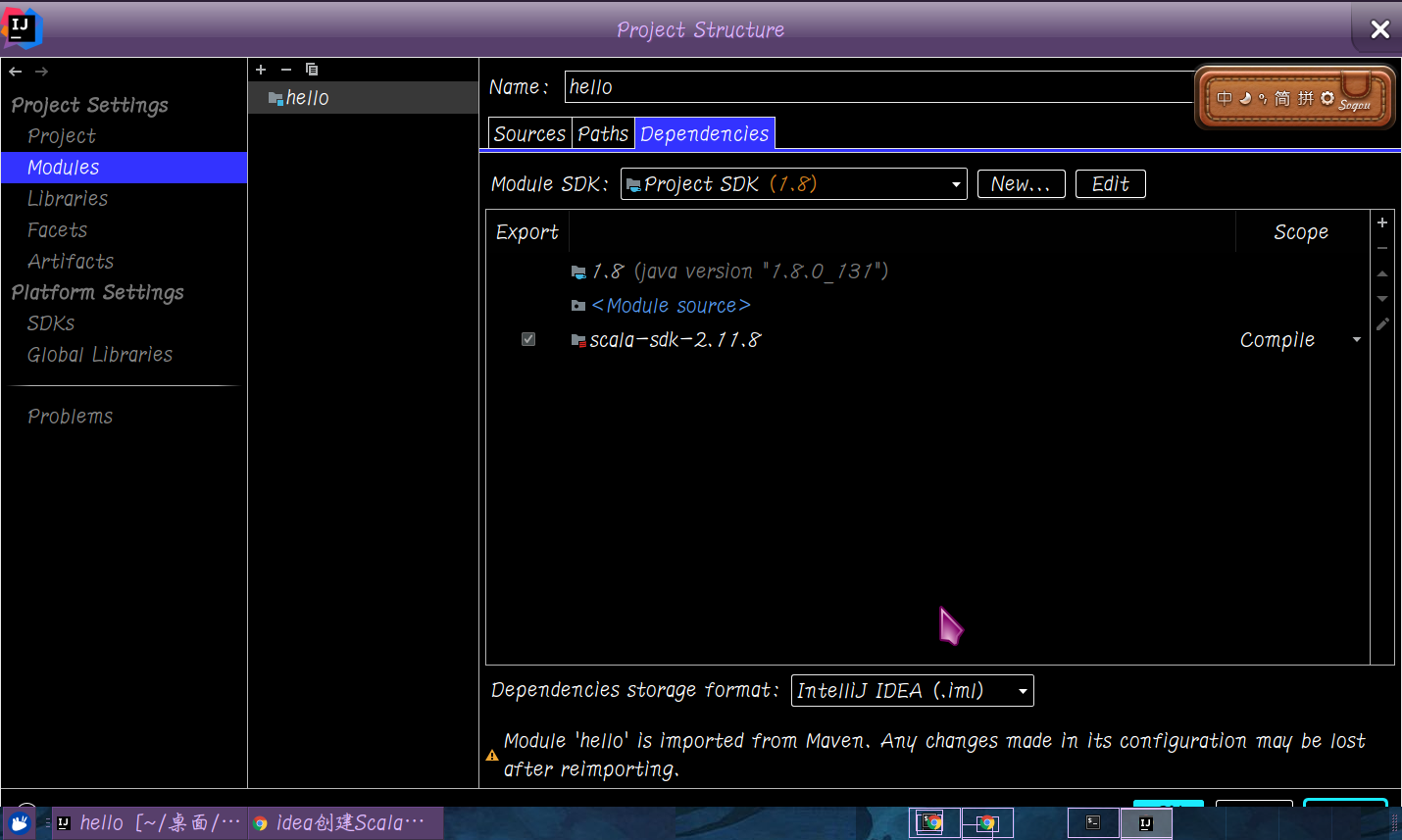This screenshot has width=1402, height=840.
Task: Edit the dependency with the pencil icon
Action: (x=1382, y=324)
